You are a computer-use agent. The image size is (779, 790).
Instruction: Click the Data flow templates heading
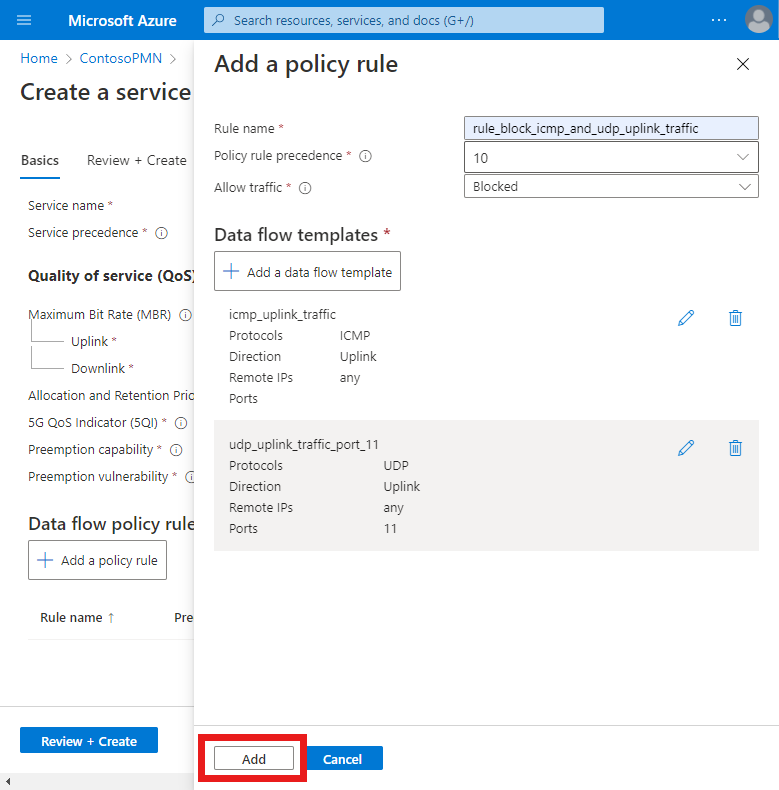coord(296,235)
